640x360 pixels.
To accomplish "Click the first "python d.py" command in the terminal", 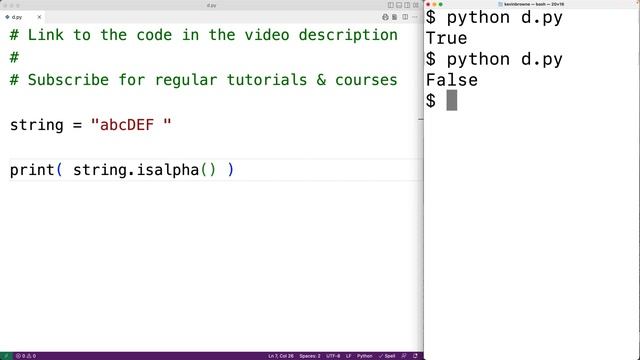I will [x=504, y=18].
